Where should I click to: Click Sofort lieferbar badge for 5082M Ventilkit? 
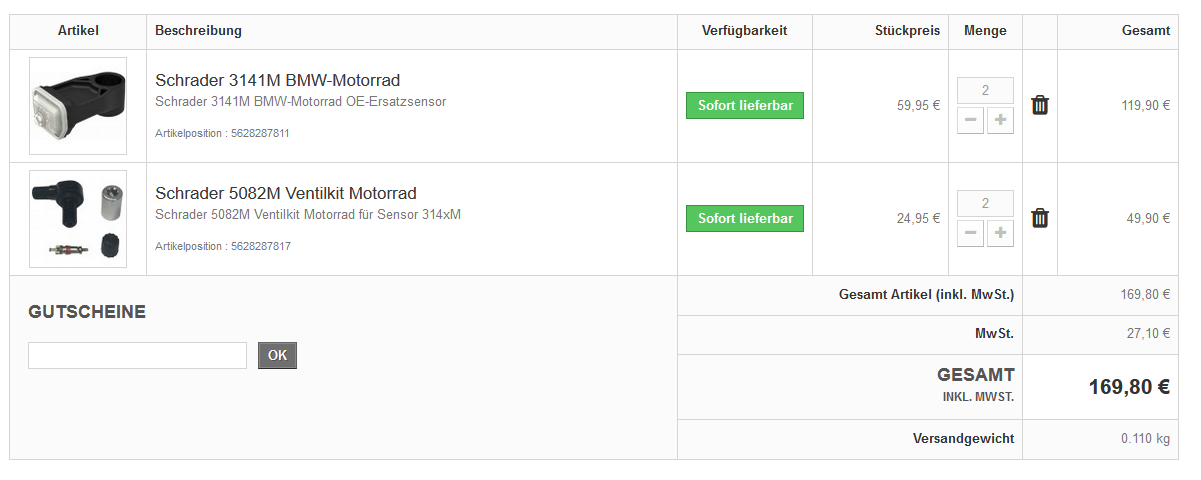(x=745, y=219)
